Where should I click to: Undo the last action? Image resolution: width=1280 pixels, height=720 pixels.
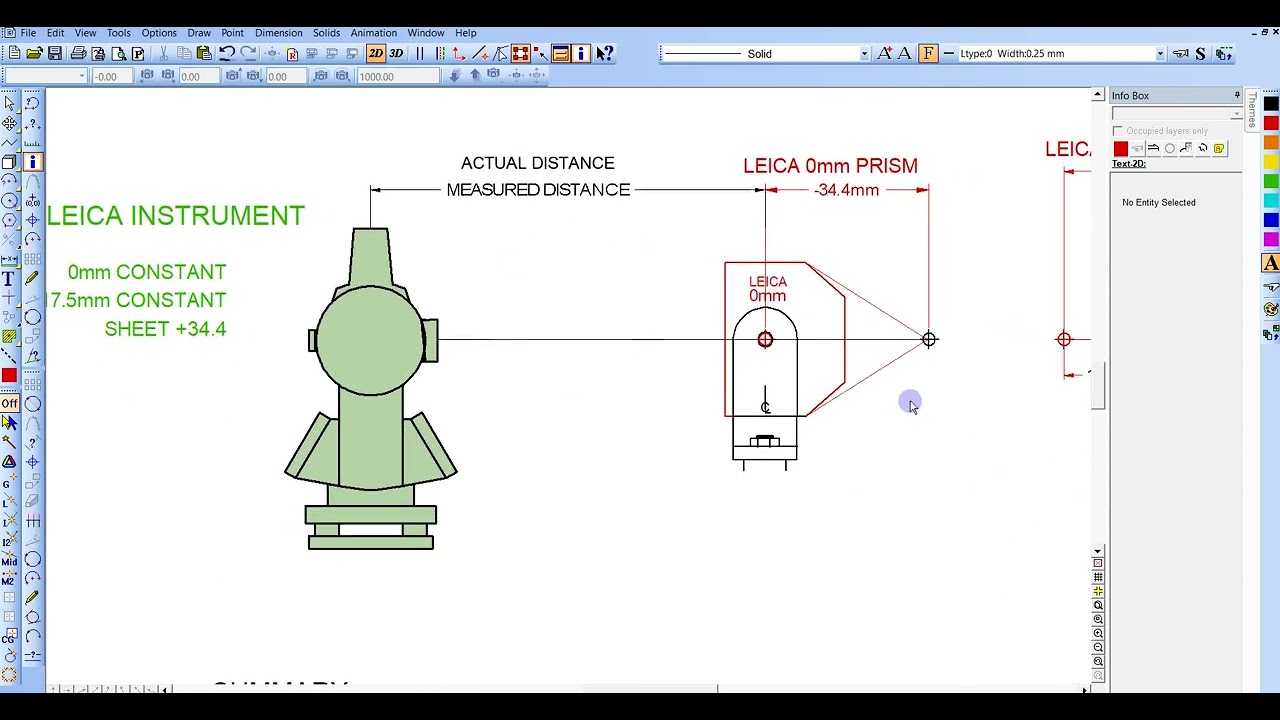click(x=227, y=53)
